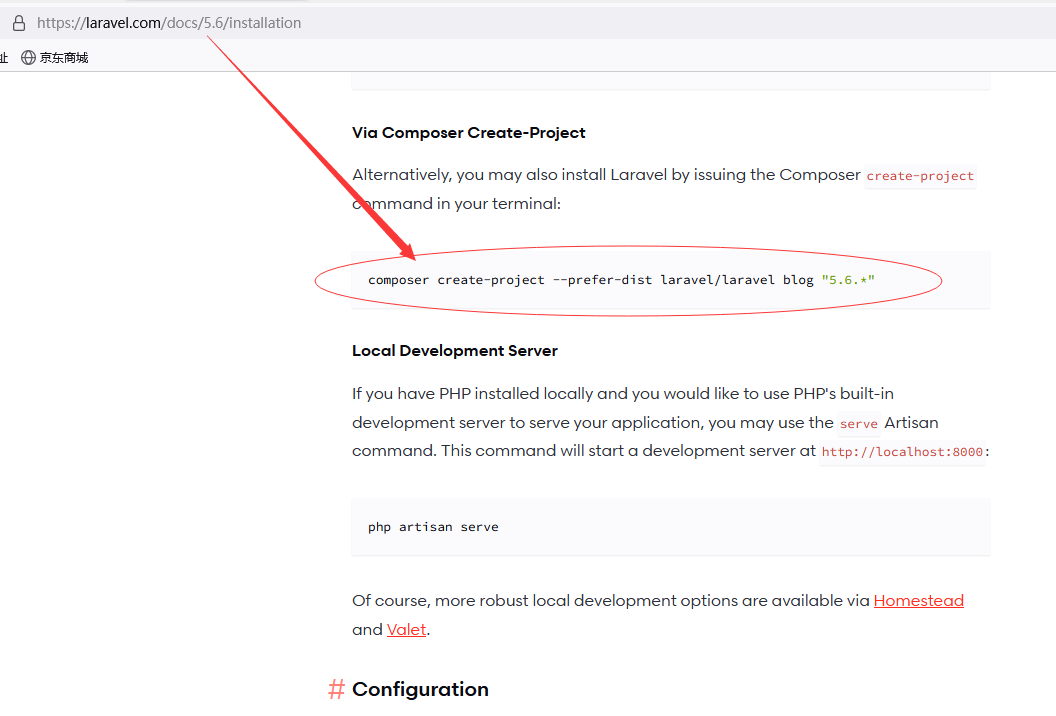The height and width of the screenshot is (716, 1056).
Task: Click the laravel.com URL address field
Action: click(169, 23)
